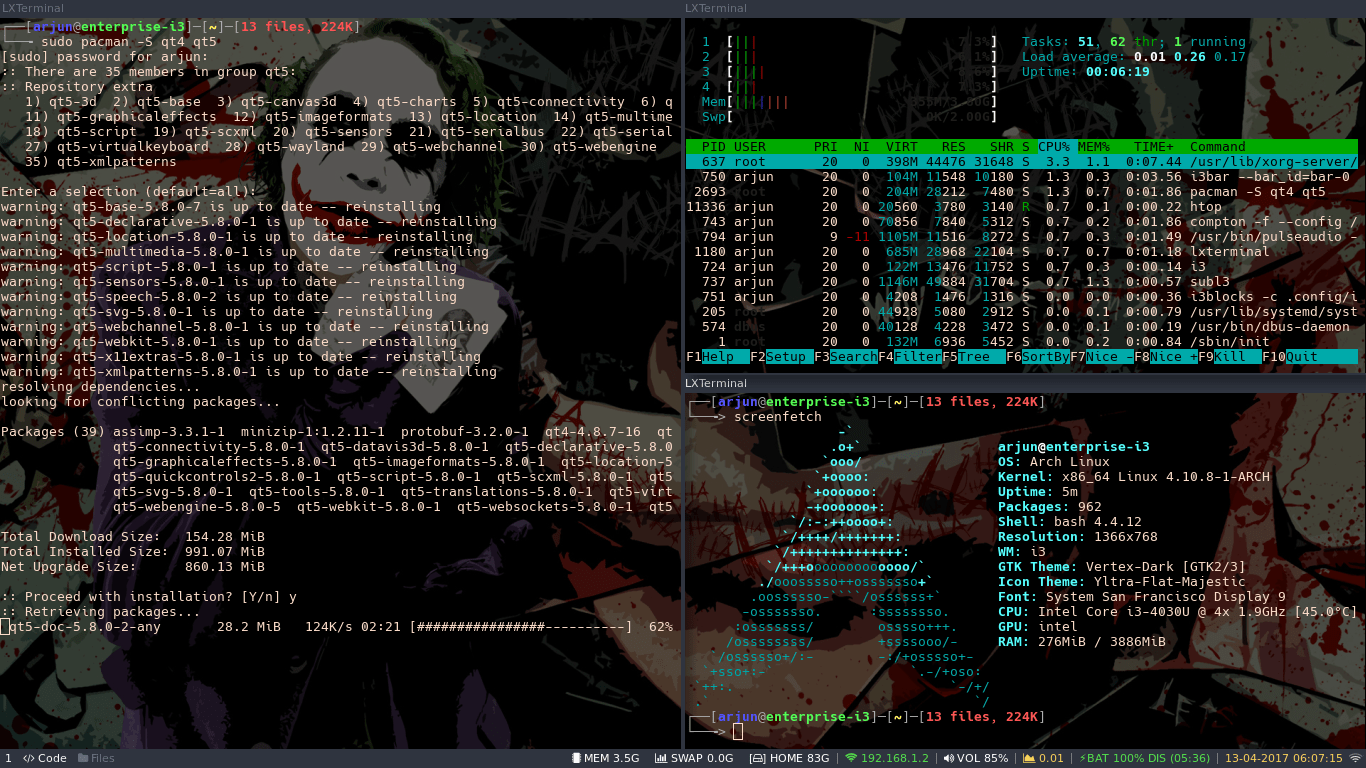Select the subl3 process row (PID 737)
Image resolution: width=1366 pixels, height=768 pixels.
1022,282
